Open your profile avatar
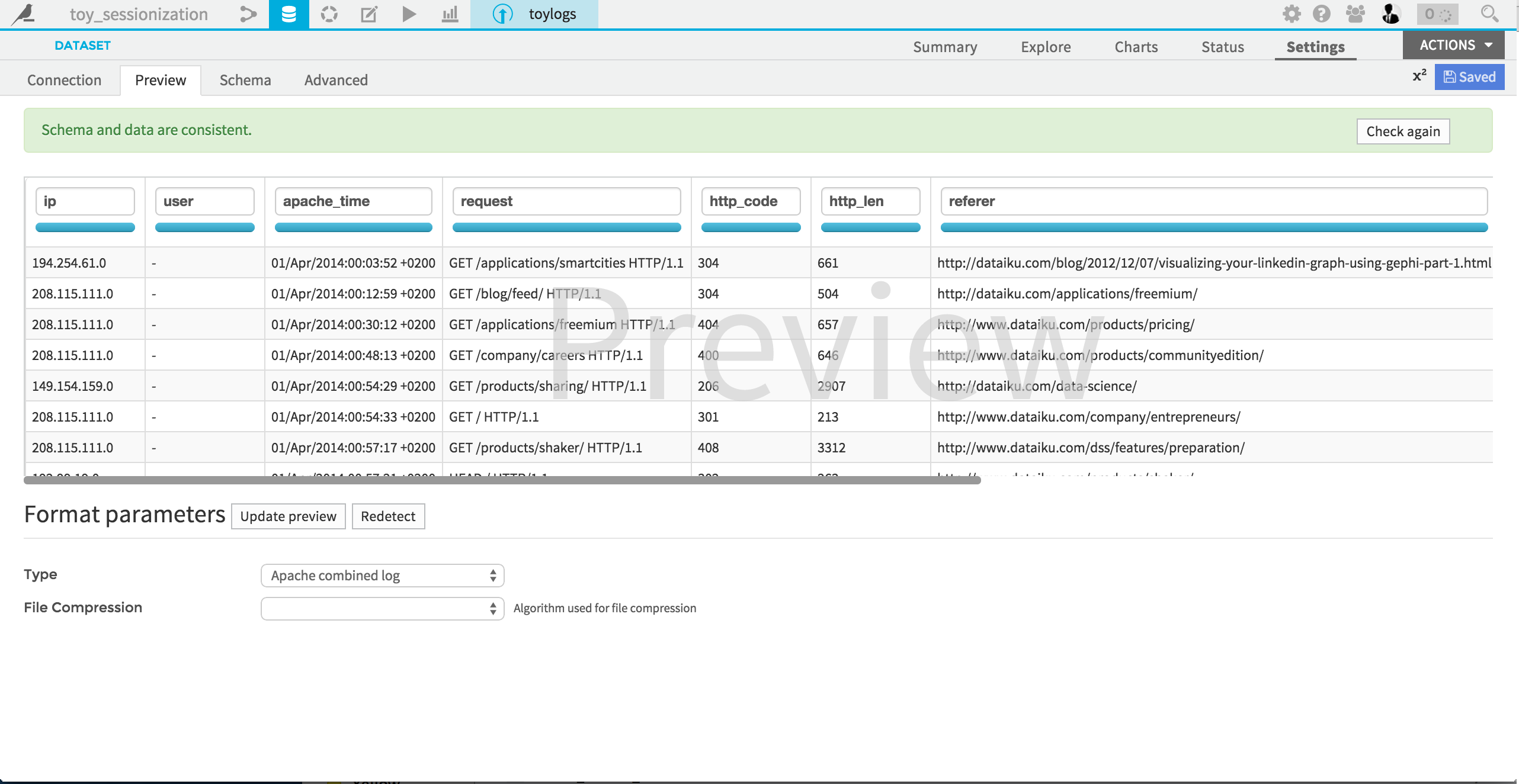Viewport: 1519px width, 784px height. (x=1390, y=14)
